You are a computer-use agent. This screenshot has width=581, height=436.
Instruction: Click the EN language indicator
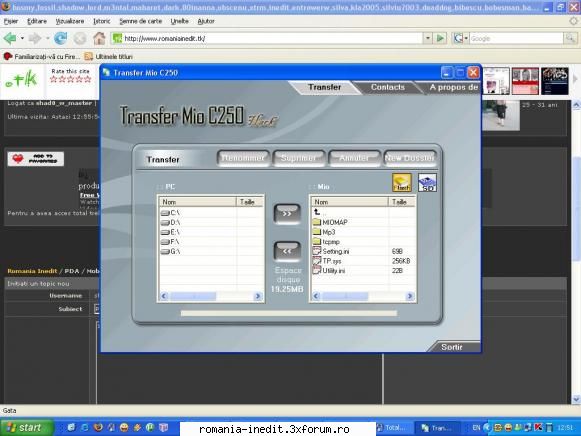point(476,427)
